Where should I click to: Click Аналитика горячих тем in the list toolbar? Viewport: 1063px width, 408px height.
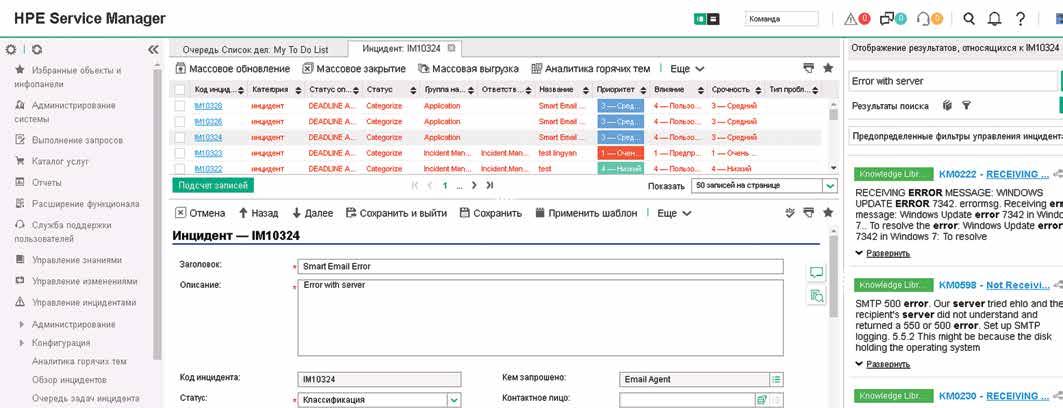(590, 68)
